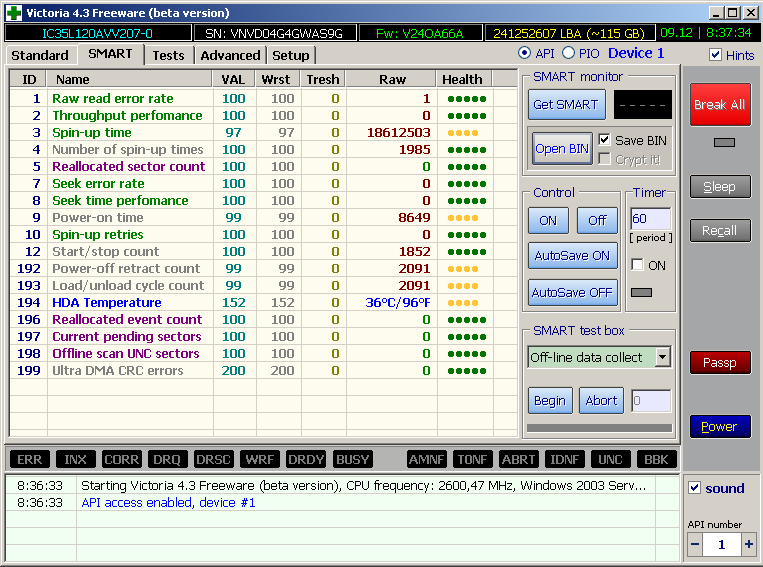Click the DRDY status indicator
763x567 pixels.
306,459
